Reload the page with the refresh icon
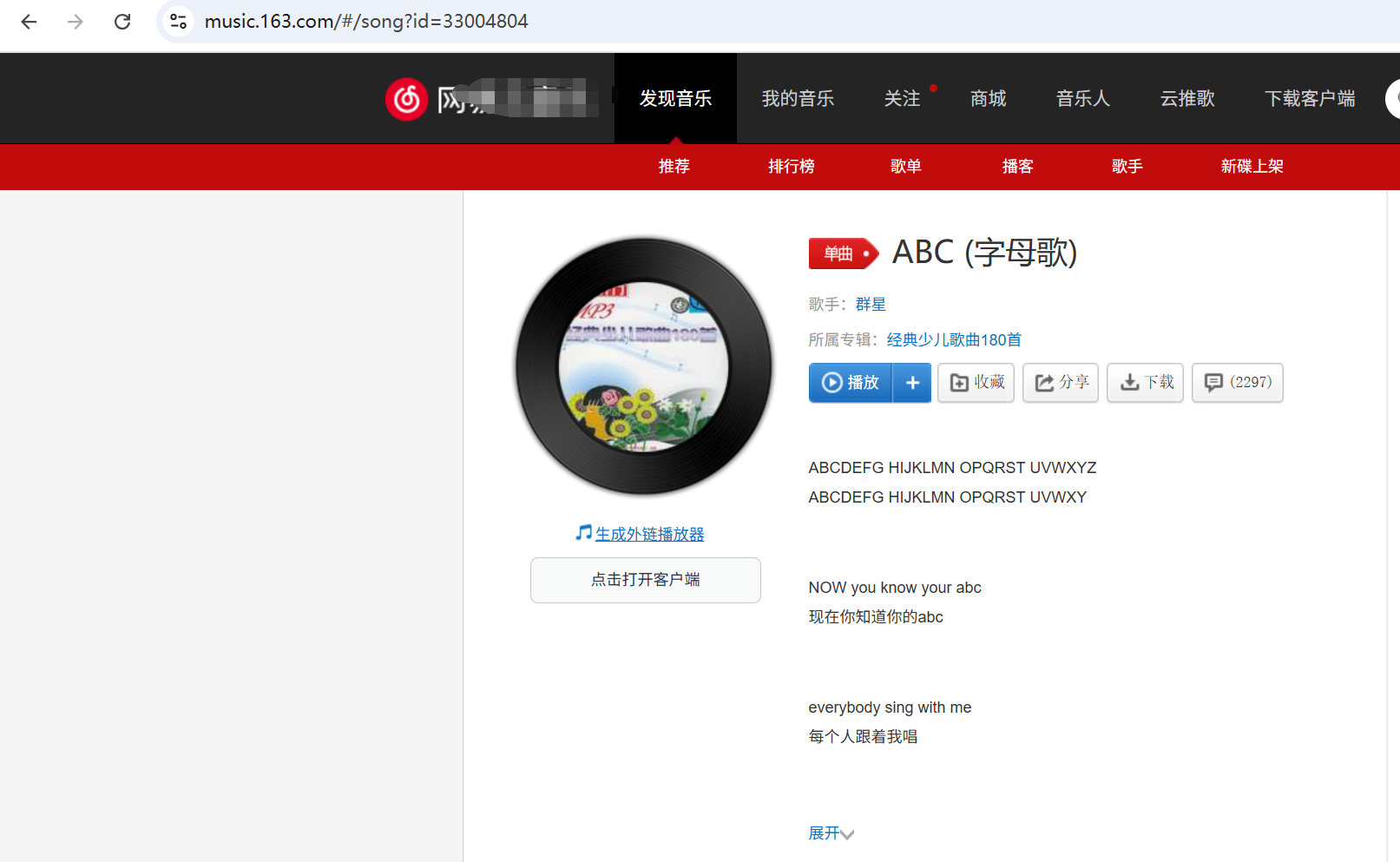 pyautogui.click(x=122, y=22)
